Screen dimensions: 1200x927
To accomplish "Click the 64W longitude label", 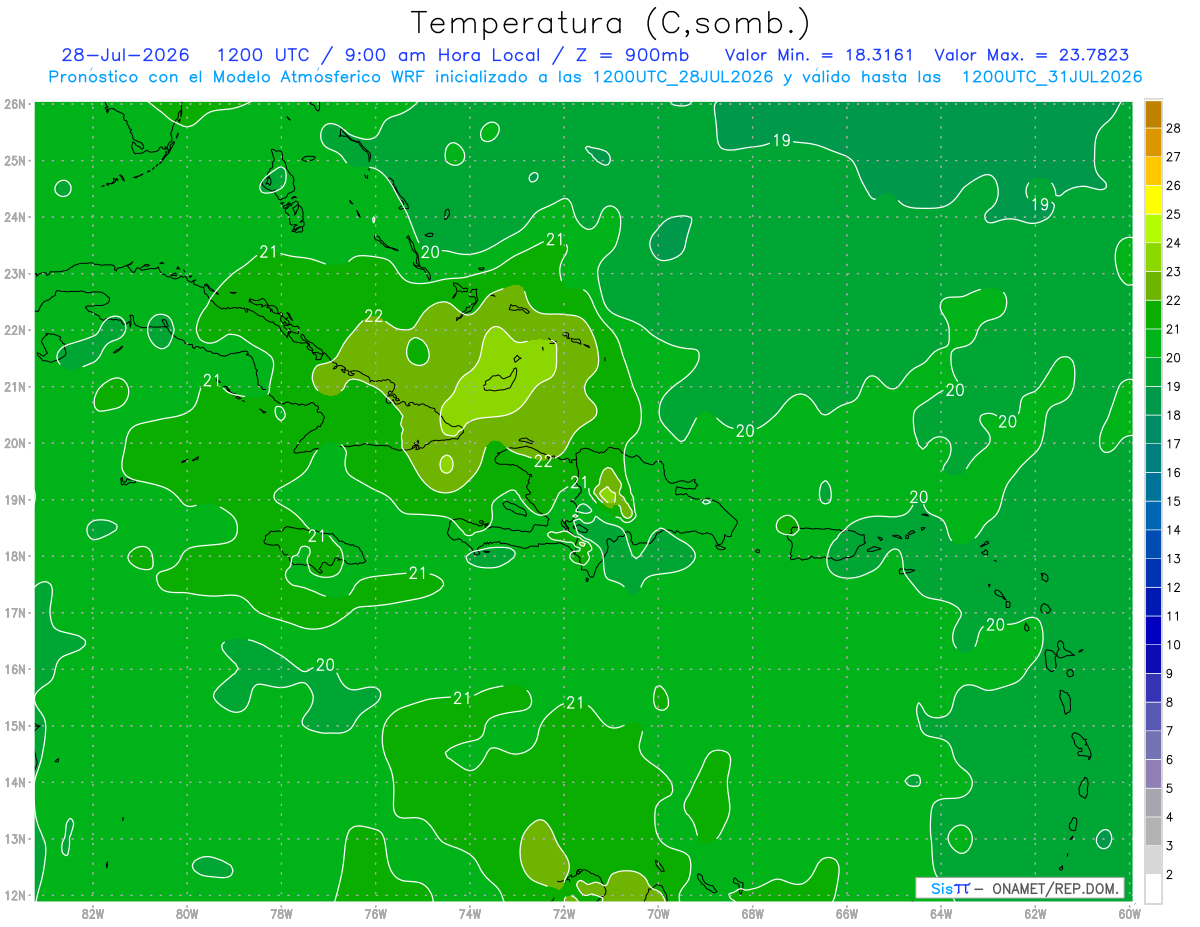I will pos(941,913).
